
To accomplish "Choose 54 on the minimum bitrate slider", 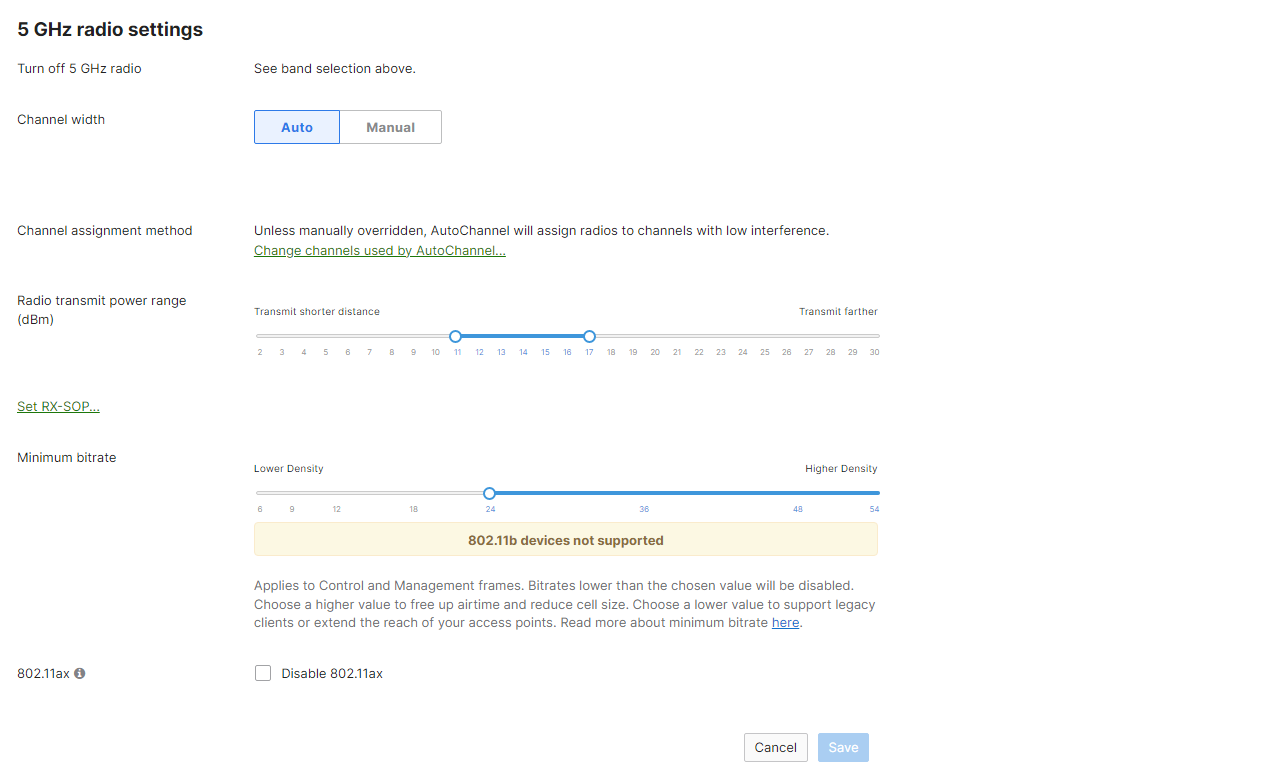I will 875,493.
